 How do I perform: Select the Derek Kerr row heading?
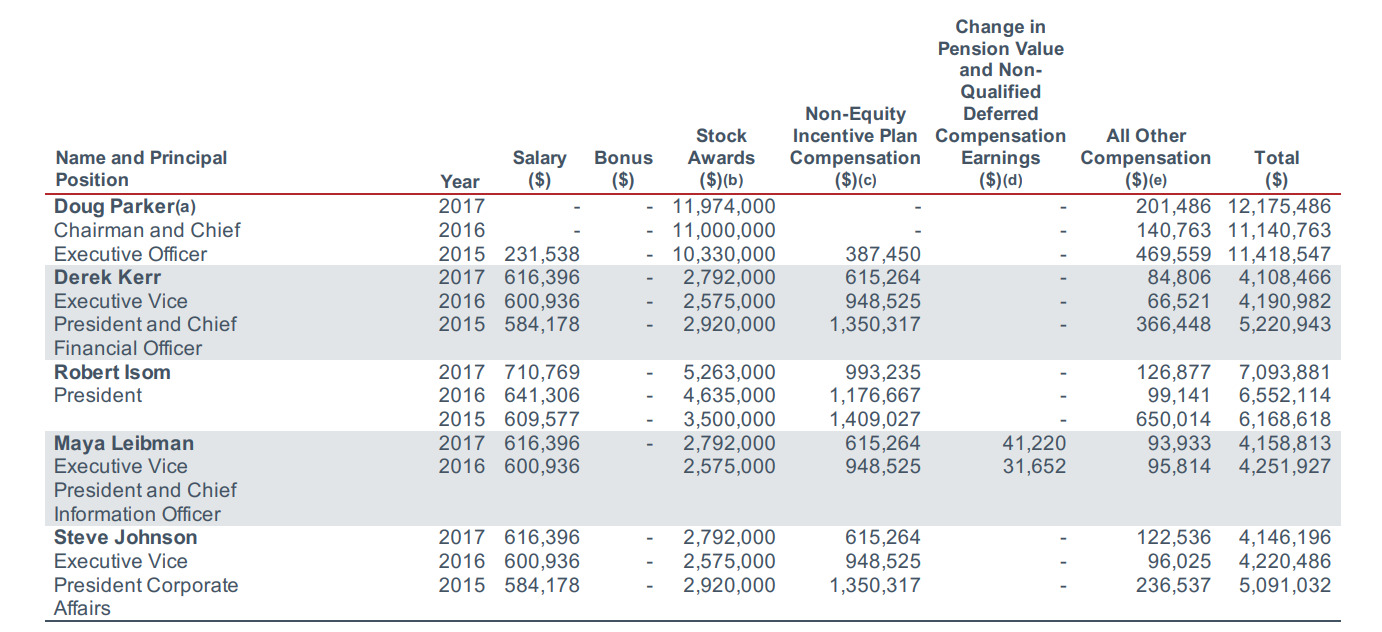107,278
